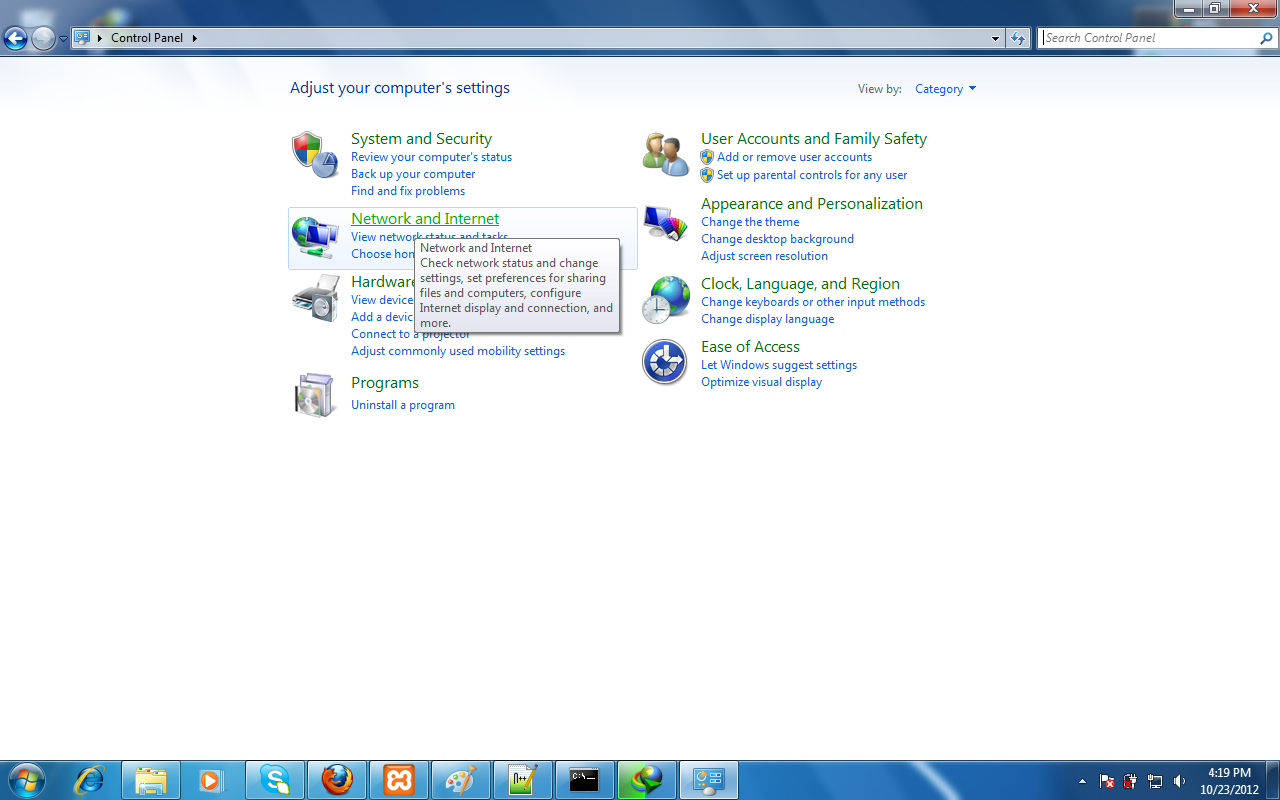Select Uninstall a program link
The height and width of the screenshot is (800, 1280).
(403, 405)
